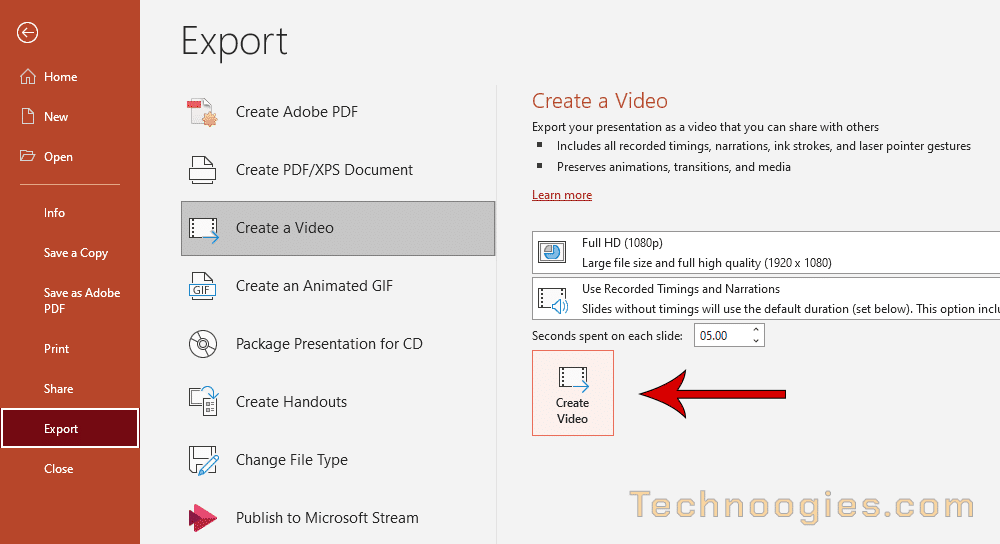The image size is (1000, 544).
Task: Open the Full HD (1080p) quality dropdown
Action: click(x=766, y=253)
